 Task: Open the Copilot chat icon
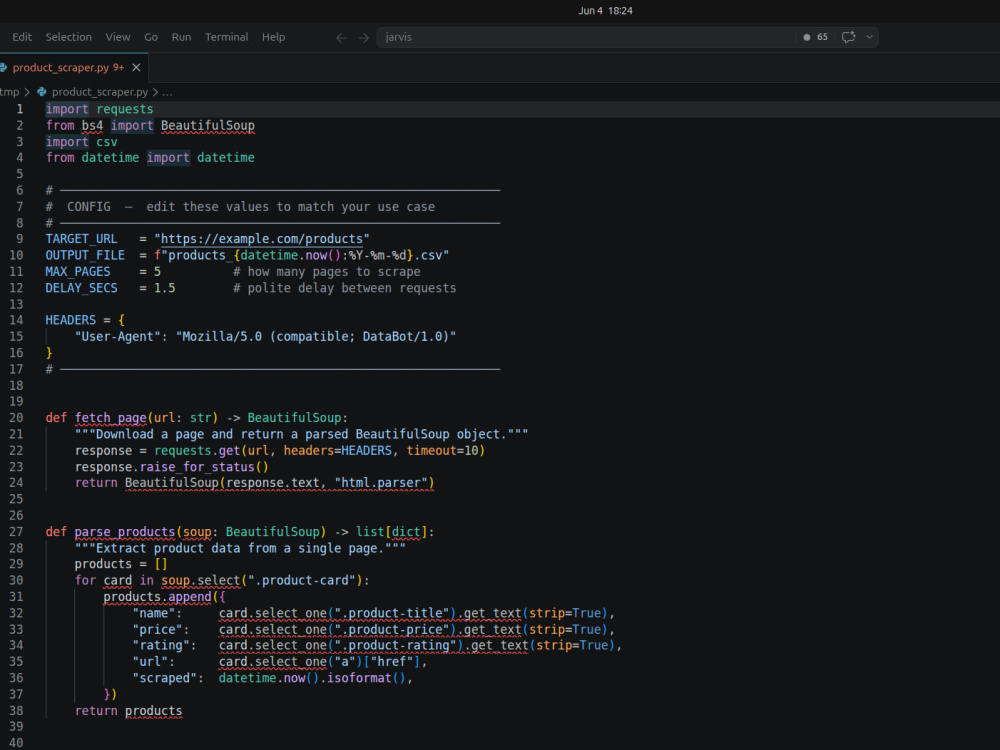click(848, 37)
